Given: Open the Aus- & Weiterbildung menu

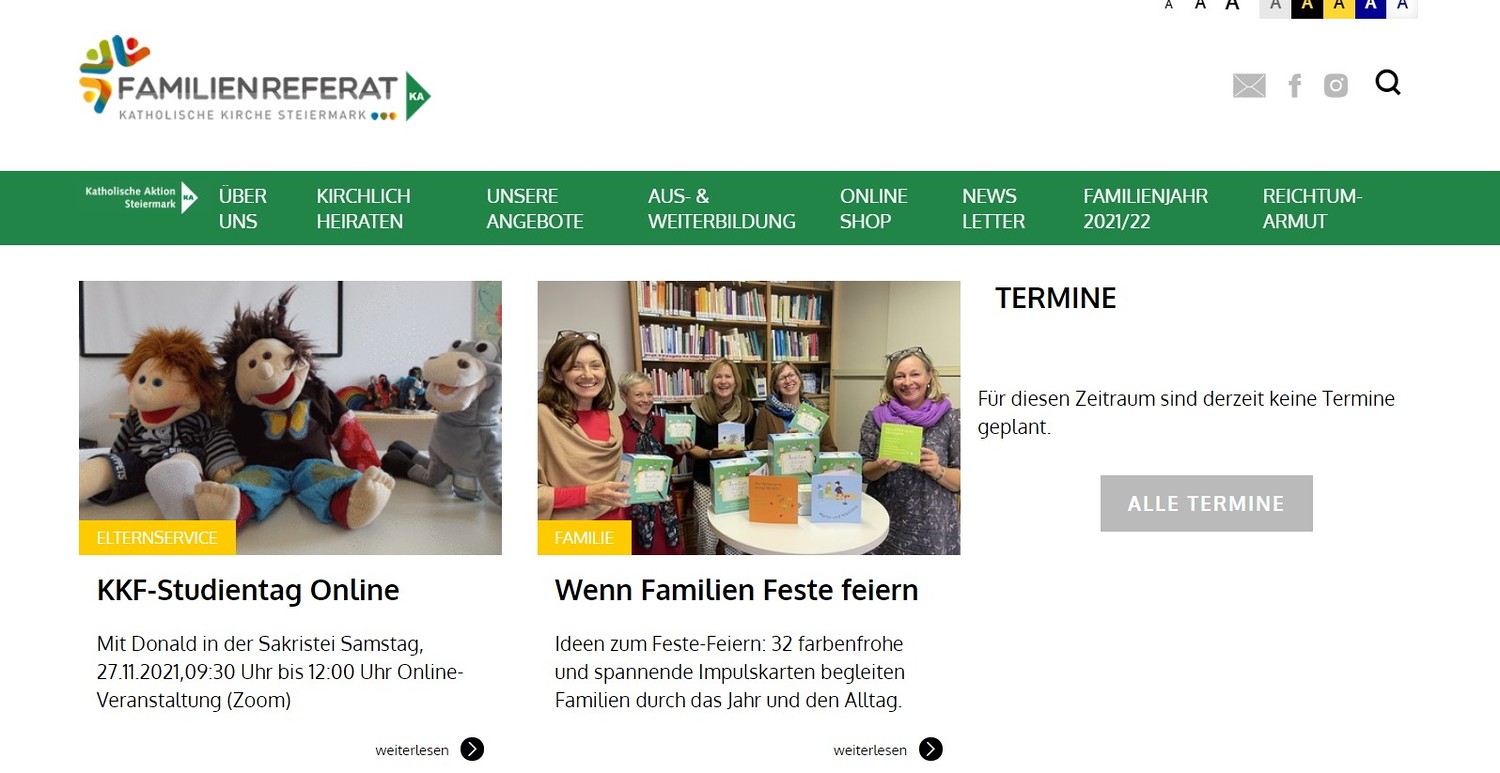Looking at the screenshot, I should tap(722, 208).
